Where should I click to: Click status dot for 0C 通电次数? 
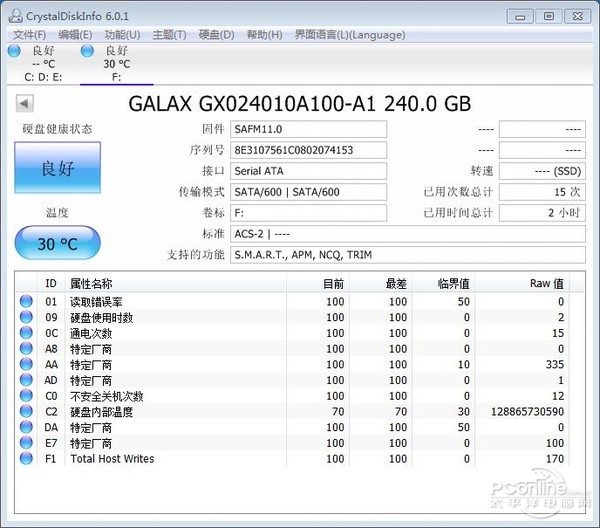click(x=26, y=332)
